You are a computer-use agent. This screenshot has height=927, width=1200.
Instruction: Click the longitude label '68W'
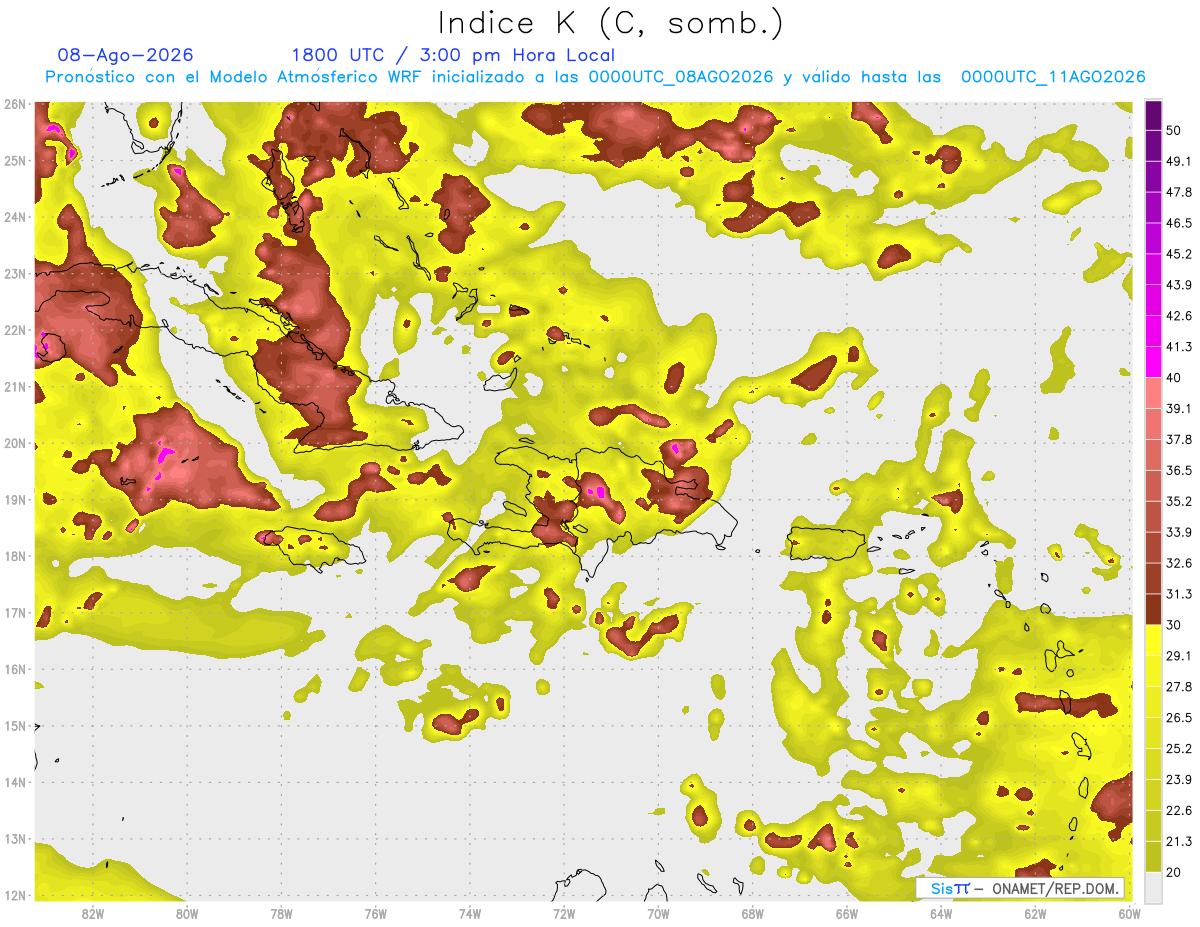(x=752, y=913)
